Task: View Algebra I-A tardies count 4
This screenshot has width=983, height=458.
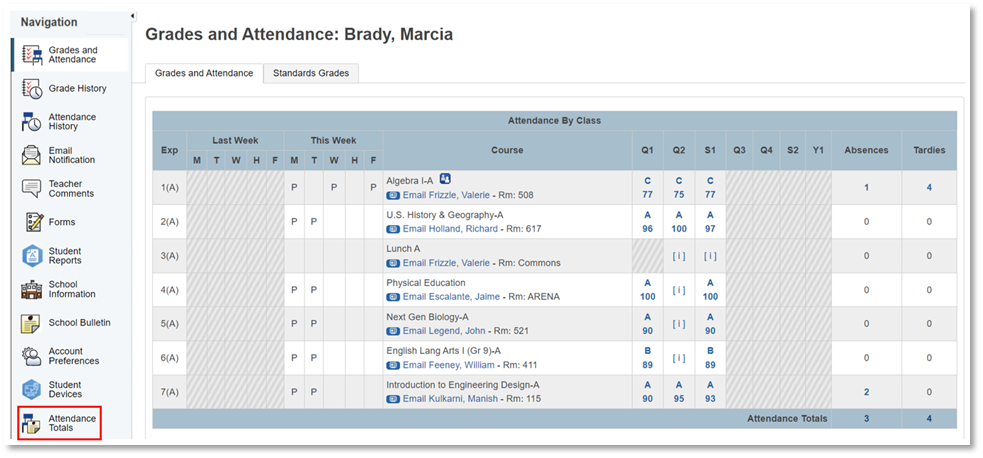Action: 929,187
